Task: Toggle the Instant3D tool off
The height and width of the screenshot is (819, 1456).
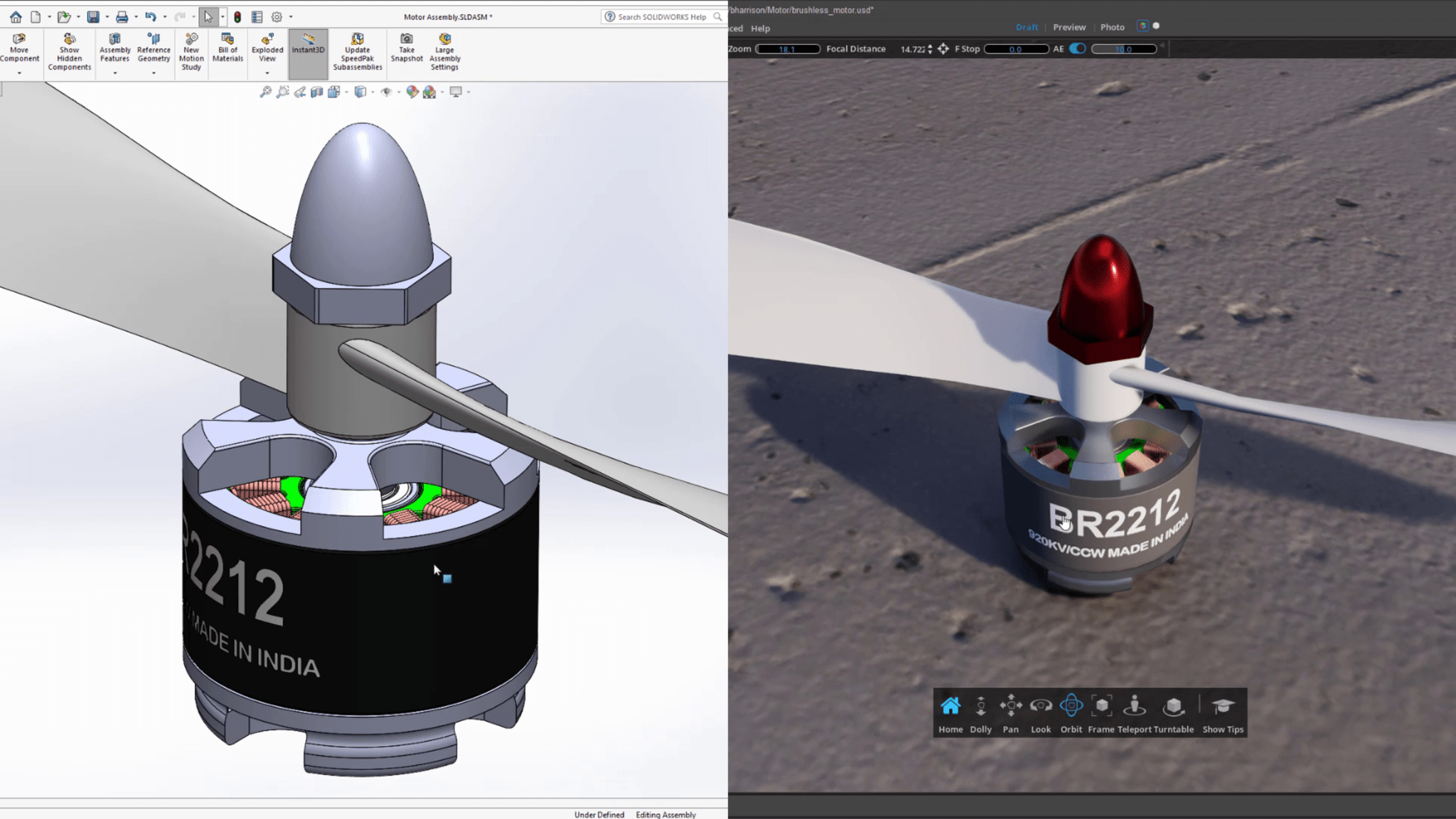Action: 307,50
